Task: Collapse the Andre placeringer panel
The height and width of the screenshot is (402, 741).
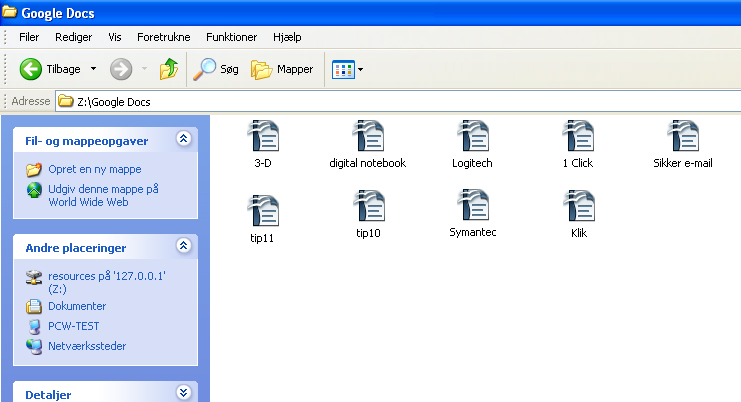Action: point(183,245)
